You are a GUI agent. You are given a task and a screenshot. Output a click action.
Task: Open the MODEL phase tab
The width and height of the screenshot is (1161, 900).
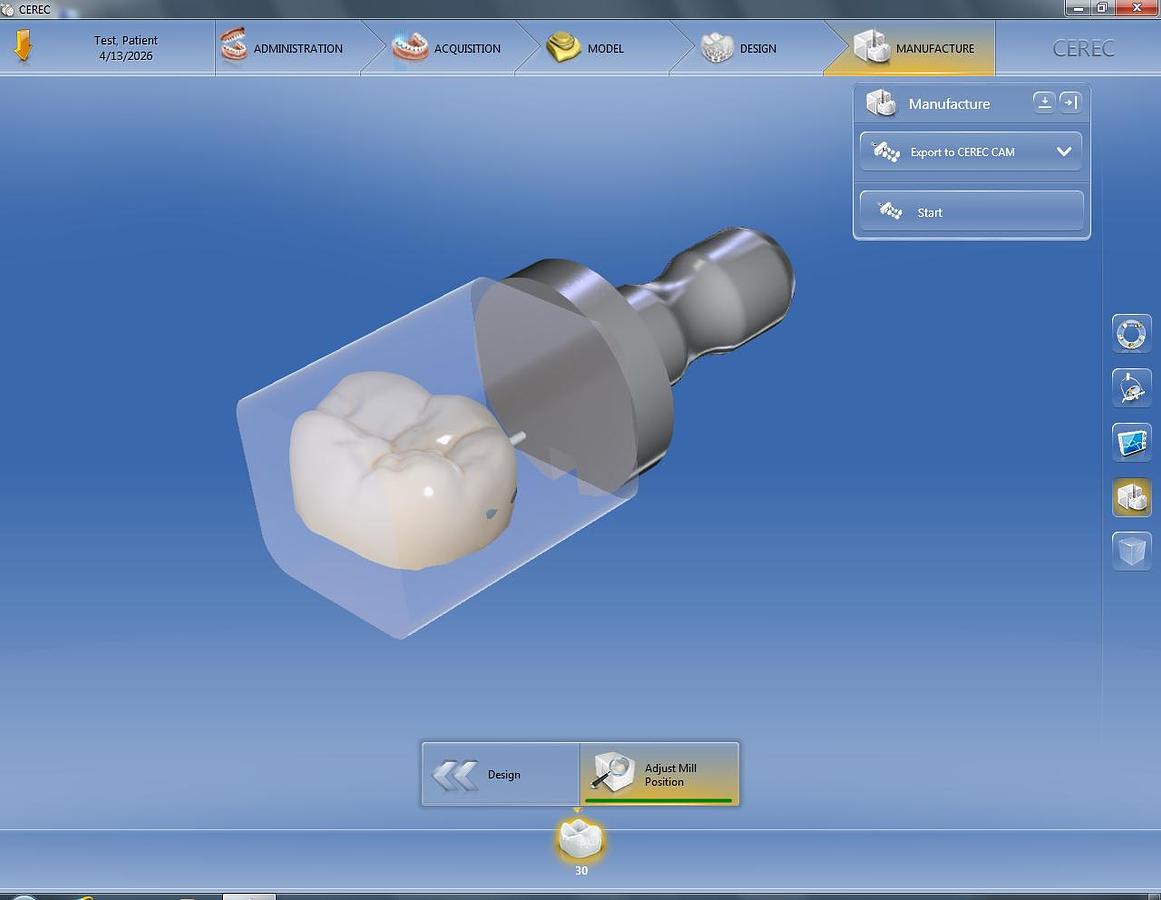click(x=590, y=47)
